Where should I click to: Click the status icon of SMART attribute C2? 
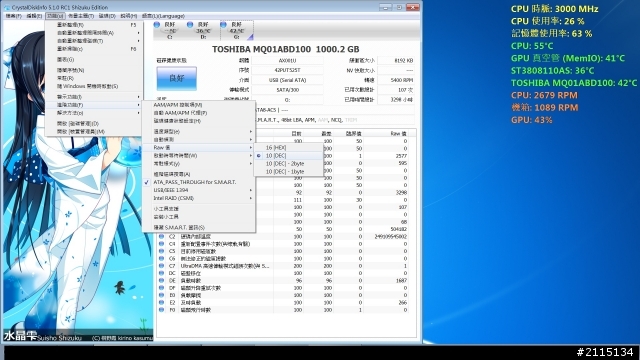(162, 236)
